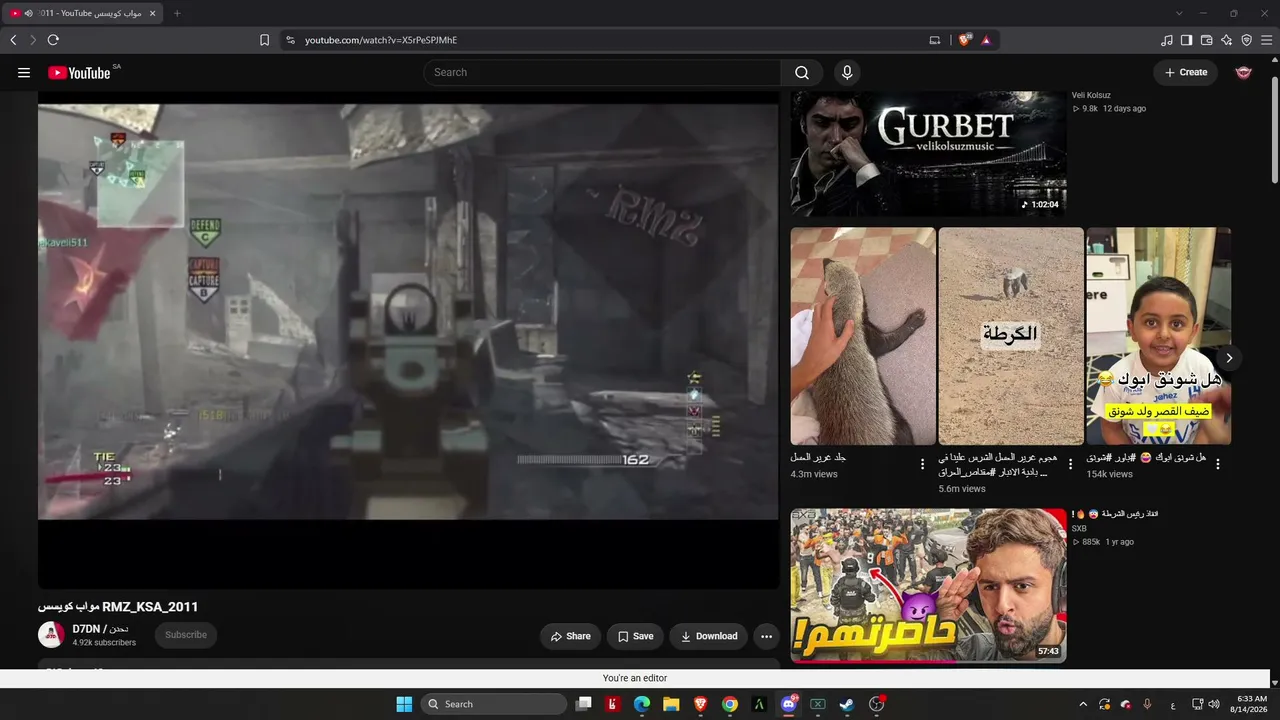This screenshot has width=1280, height=720.
Task: Open network and volume quick settings
Action: tap(1206, 704)
